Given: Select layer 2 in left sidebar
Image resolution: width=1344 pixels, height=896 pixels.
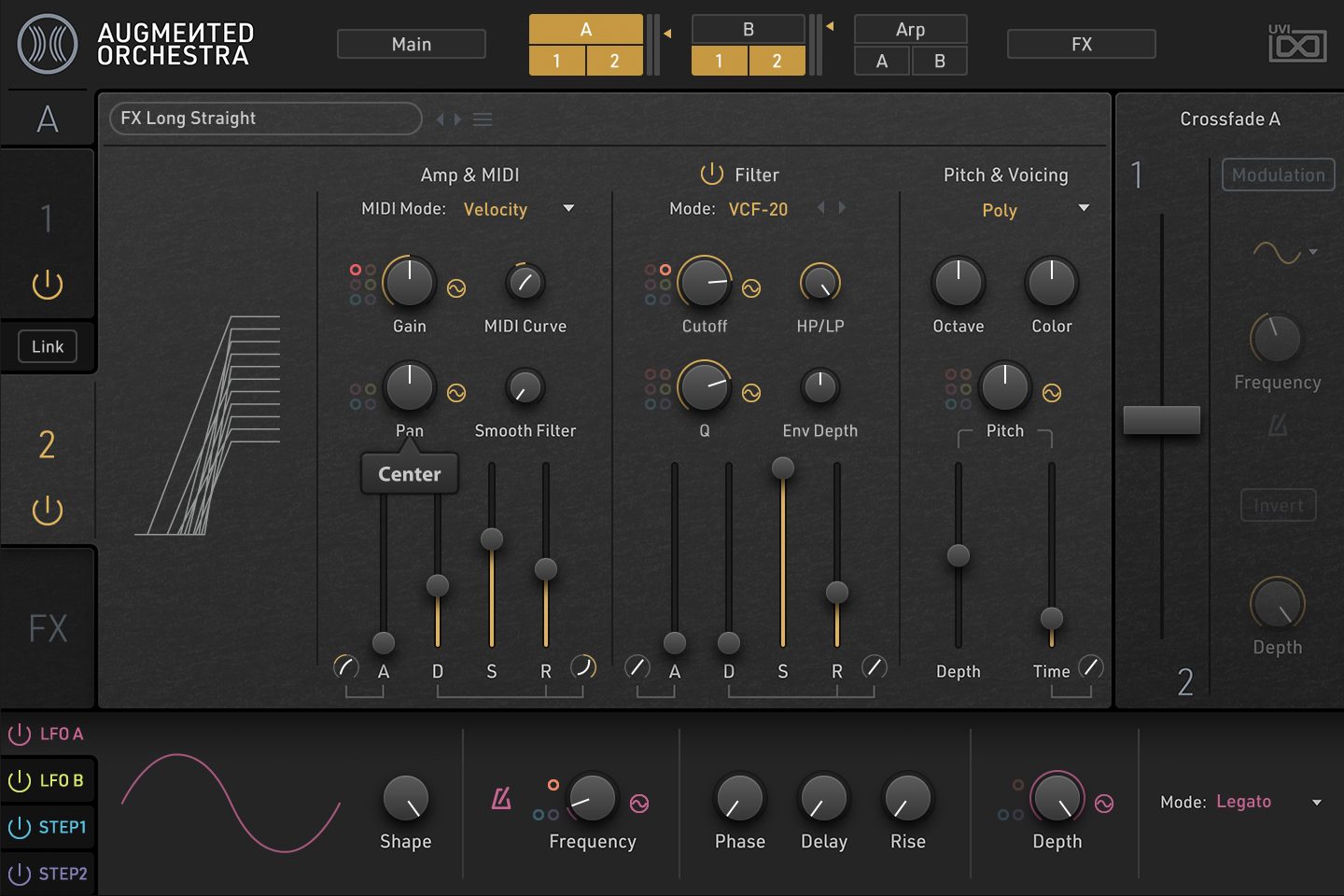Looking at the screenshot, I should [48, 444].
